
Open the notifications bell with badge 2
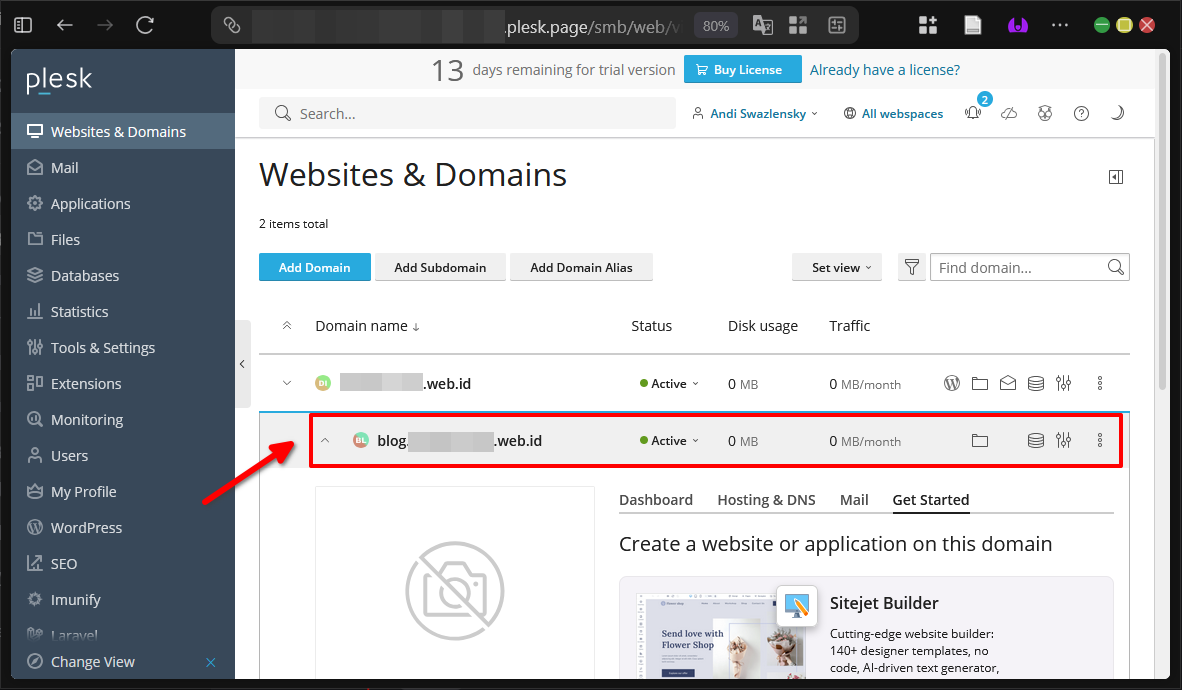tap(972, 113)
